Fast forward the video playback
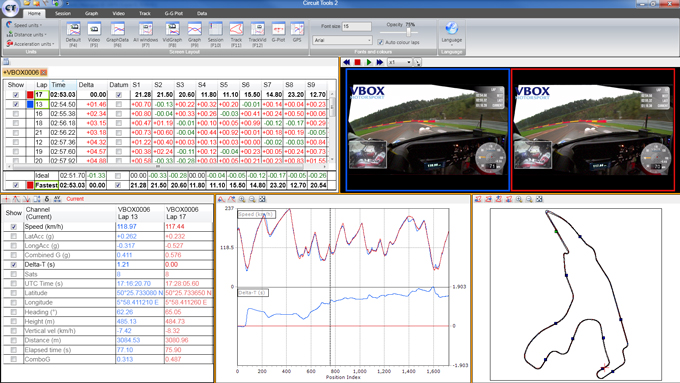Viewport: 680px width, 383px height. pyautogui.click(x=380, y=62)
